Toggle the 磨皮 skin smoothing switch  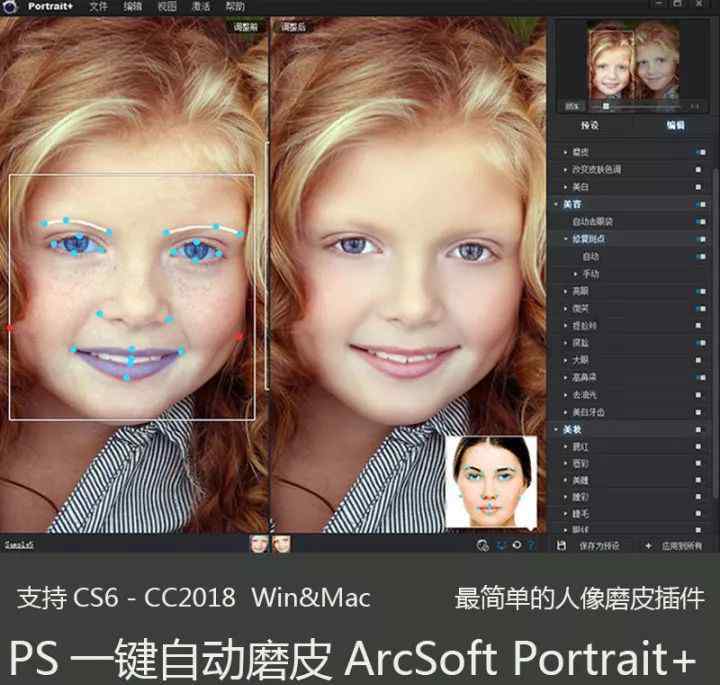(x=700, y=151)
